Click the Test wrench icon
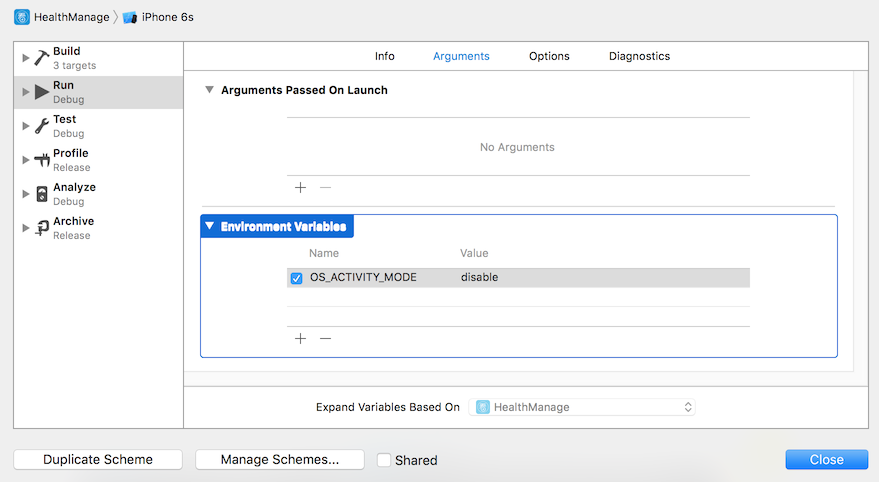The image size is (879, 482). [x=41, y=126]
